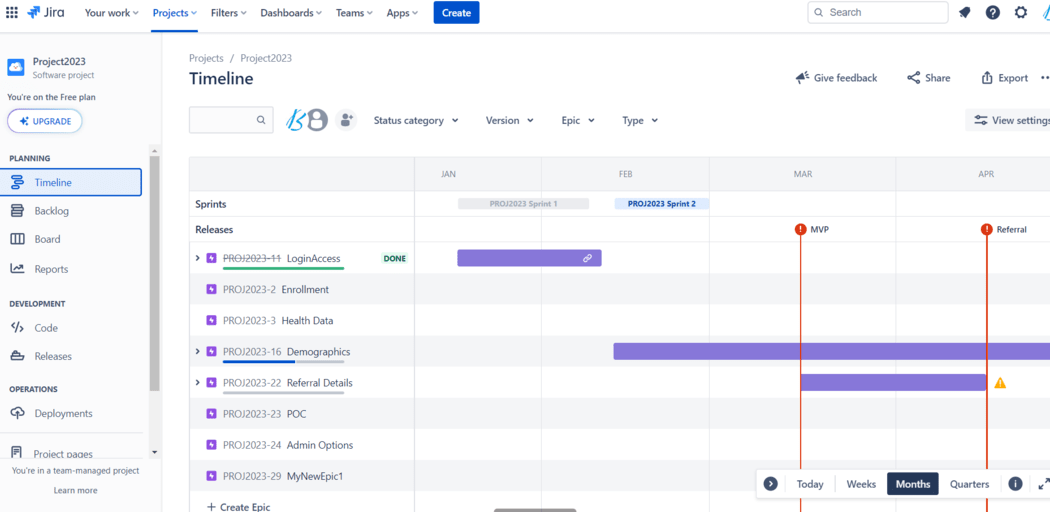Click the unassigned user avatar filter
The height and width of the screenshot is (512, 1050).
[x=317, y=120]
